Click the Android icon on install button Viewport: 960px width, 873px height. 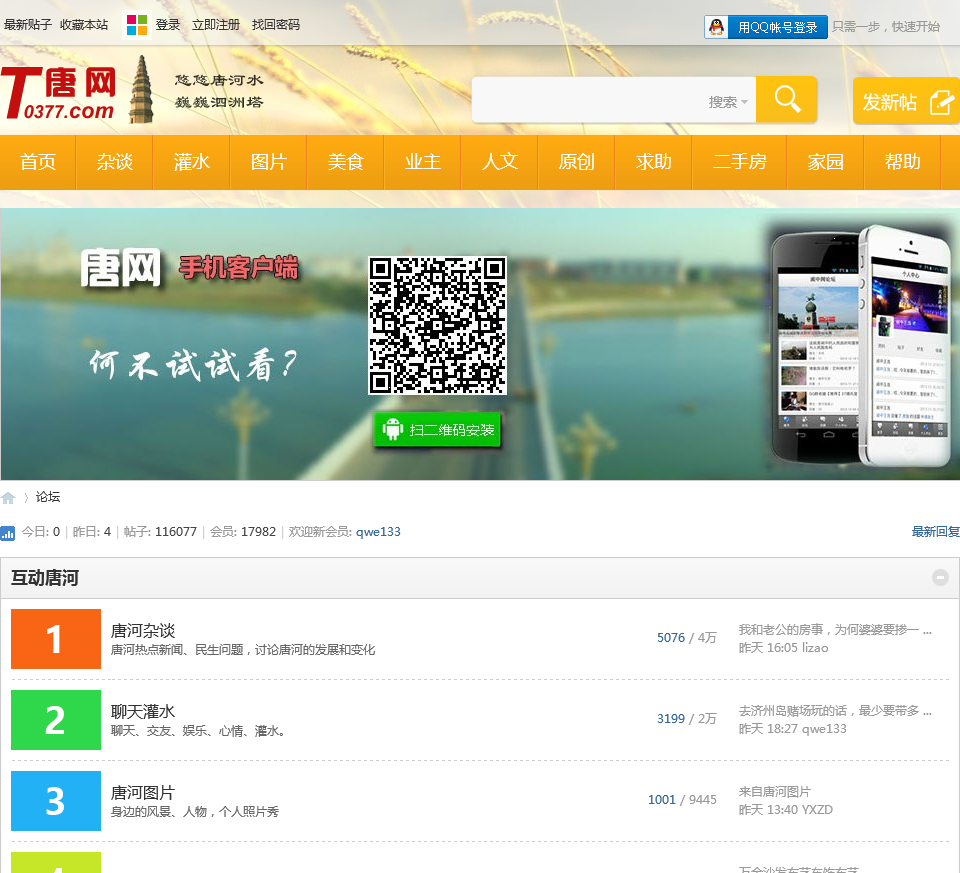[392, 430]
